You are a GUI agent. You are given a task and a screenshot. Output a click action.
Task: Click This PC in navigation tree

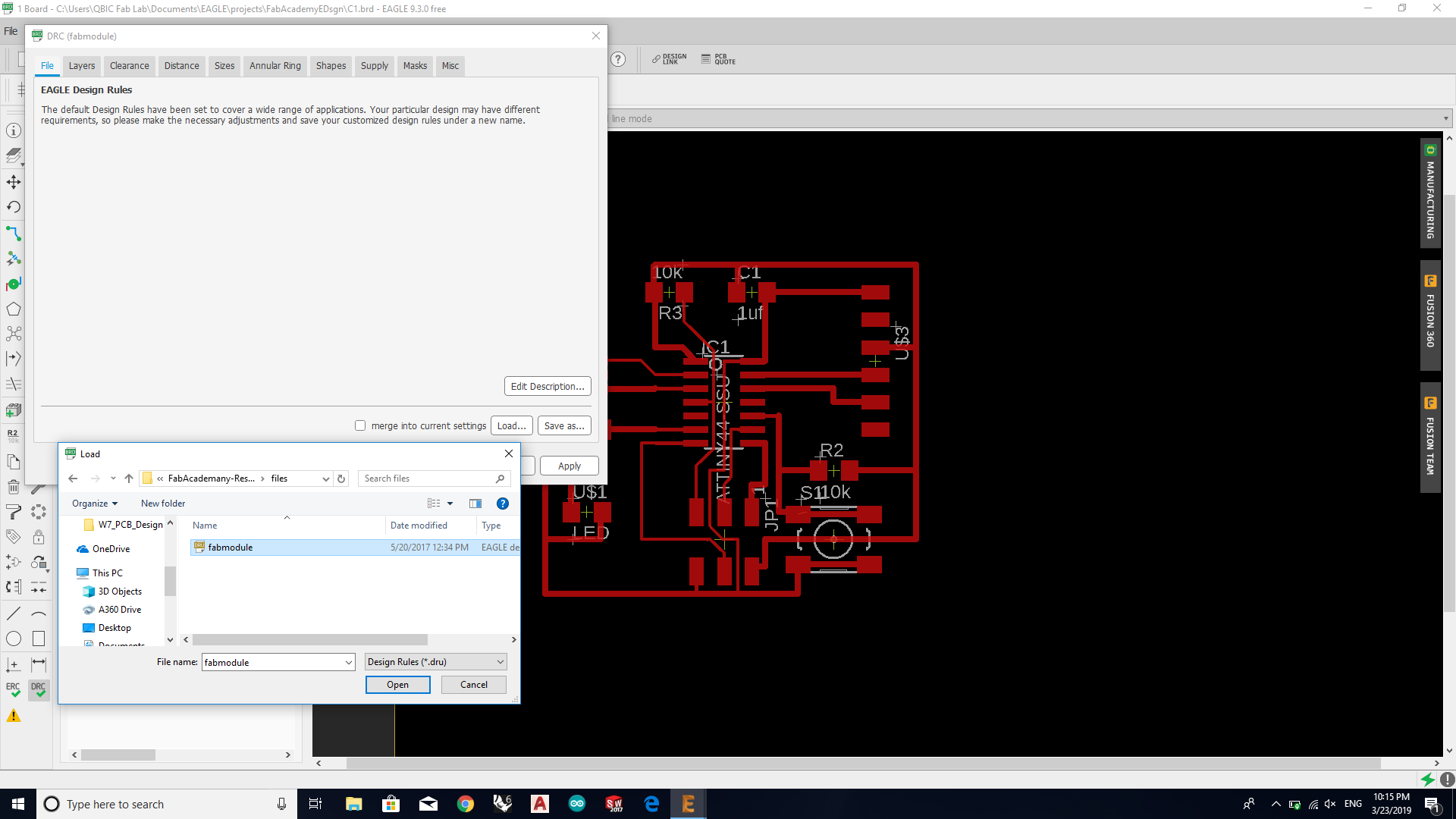point(107,573)
